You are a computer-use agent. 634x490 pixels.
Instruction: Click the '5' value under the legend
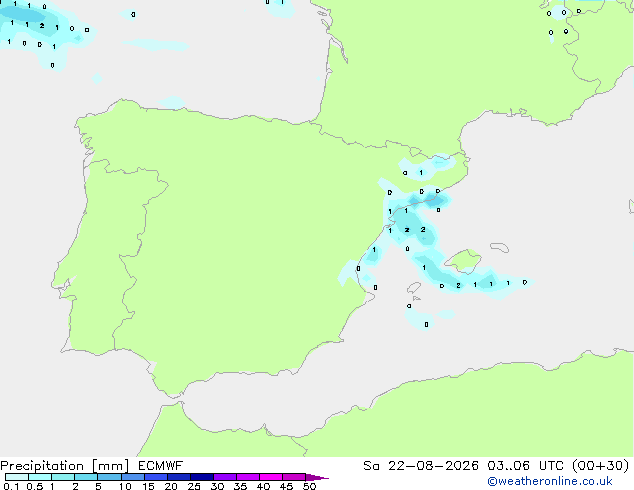(98, 486)
